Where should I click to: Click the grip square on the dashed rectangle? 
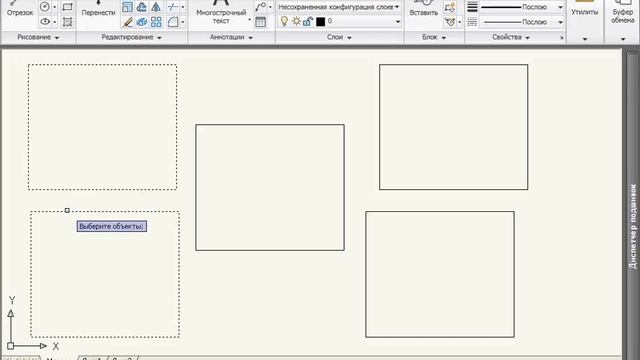point(67,211)
